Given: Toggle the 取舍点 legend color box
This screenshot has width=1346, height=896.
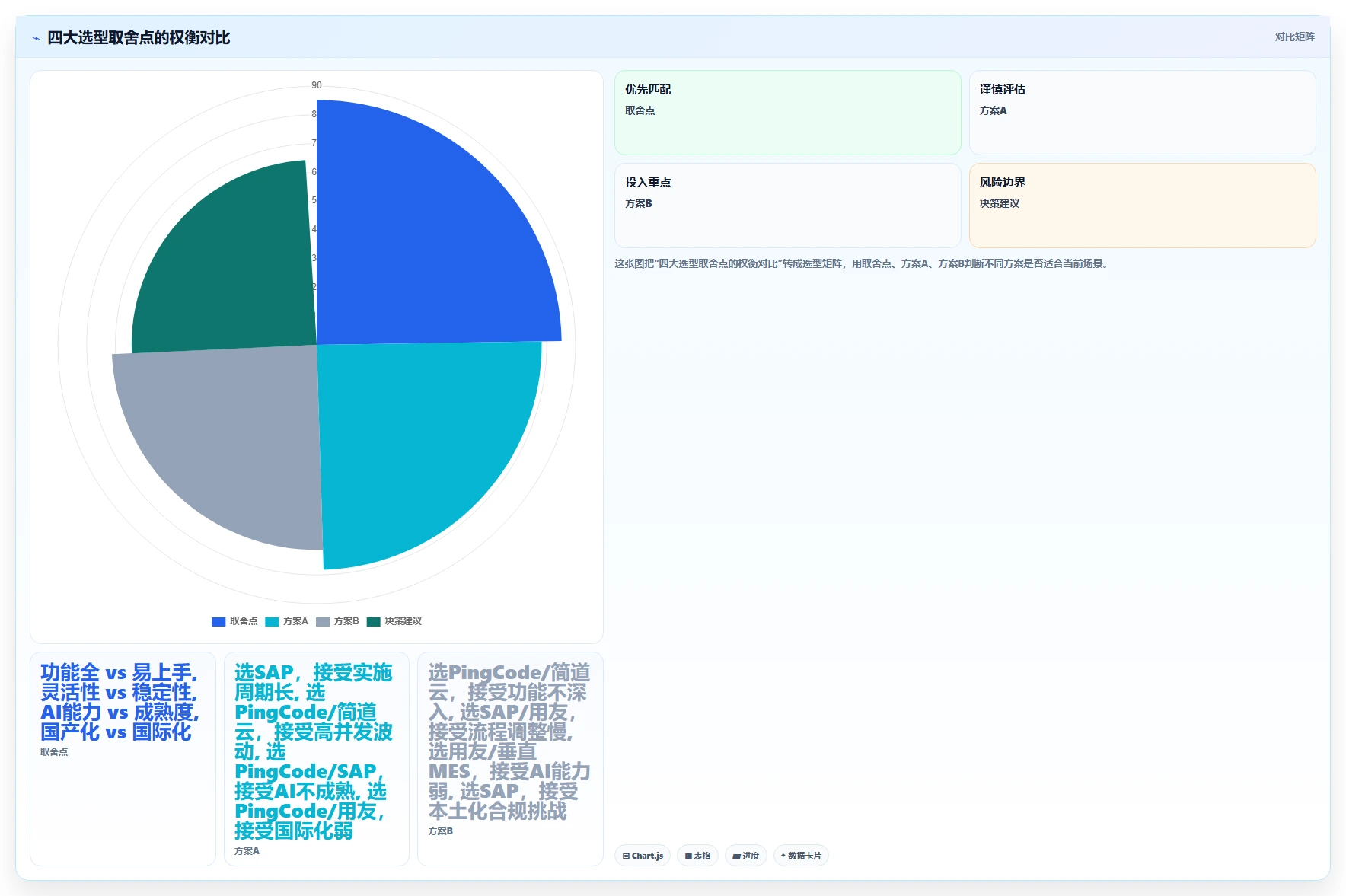Looking at the screenshot, I should tap(218, 621).
